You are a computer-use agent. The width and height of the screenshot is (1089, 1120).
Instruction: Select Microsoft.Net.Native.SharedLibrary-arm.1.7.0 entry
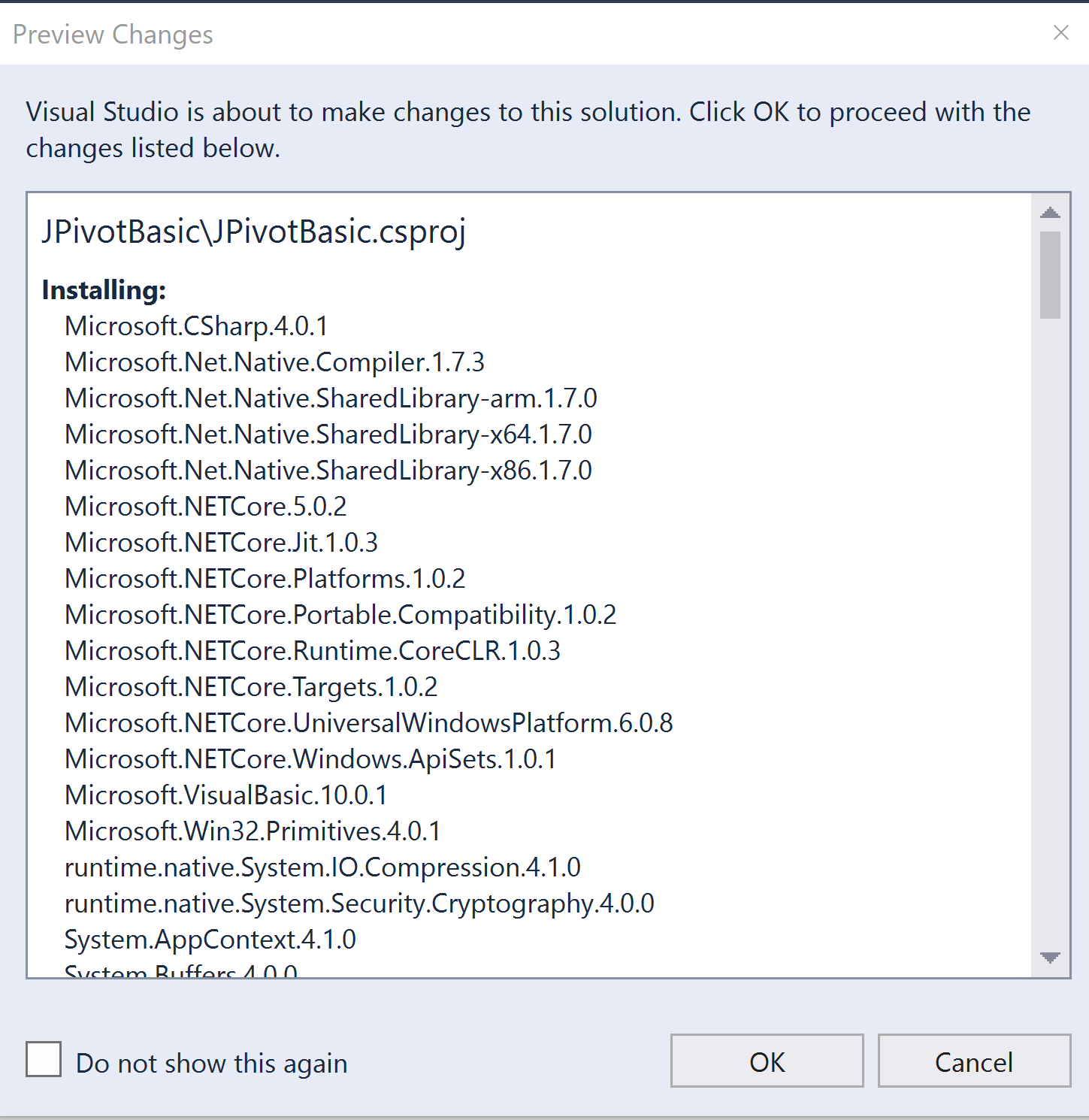(x=331, y=398)
